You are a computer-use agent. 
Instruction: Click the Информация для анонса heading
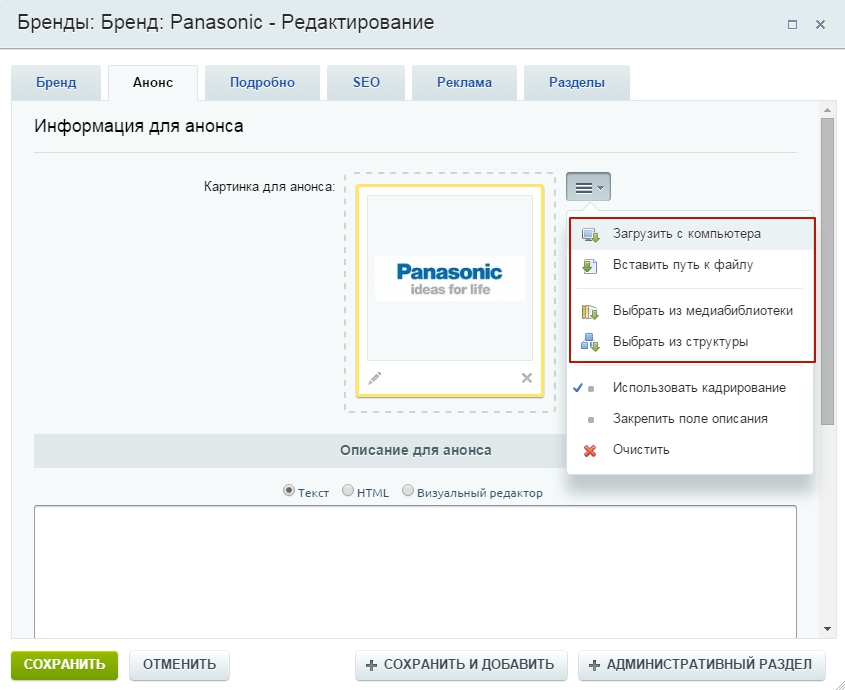coord(139,126)
